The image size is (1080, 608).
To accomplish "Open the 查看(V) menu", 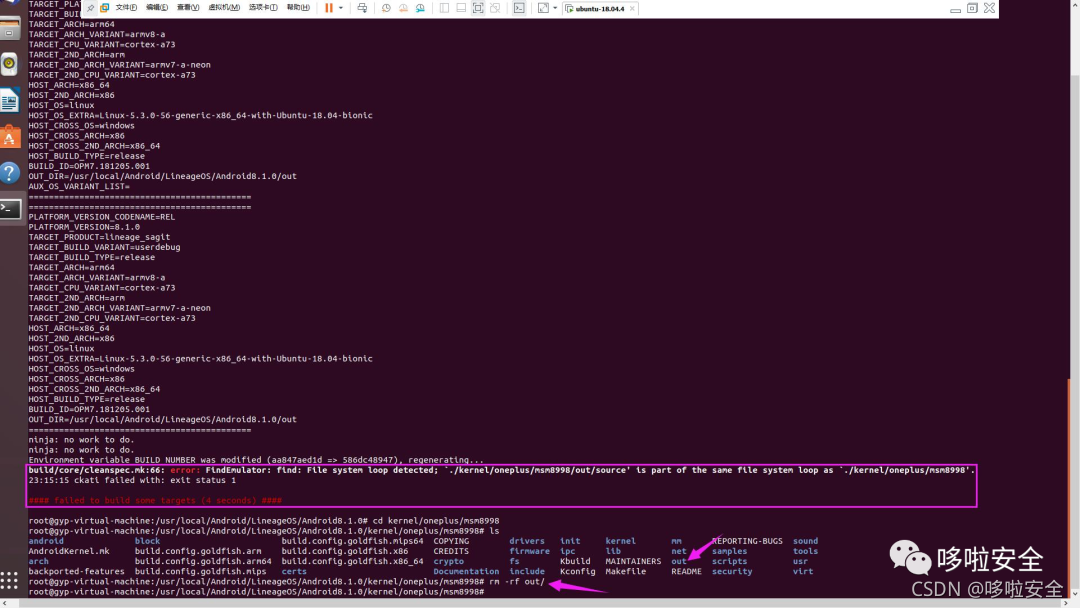I will [188, 8].
